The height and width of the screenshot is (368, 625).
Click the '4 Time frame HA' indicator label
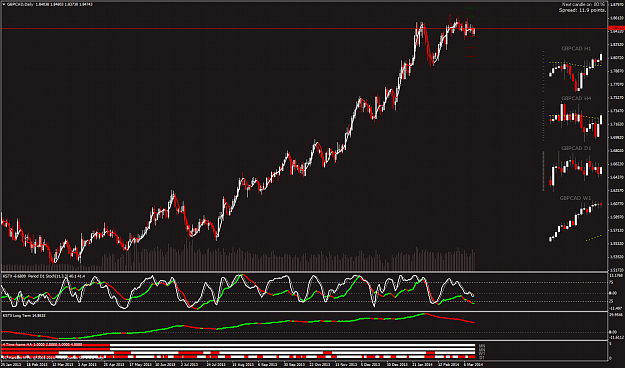pyautogui.click(x=42, y=344)
